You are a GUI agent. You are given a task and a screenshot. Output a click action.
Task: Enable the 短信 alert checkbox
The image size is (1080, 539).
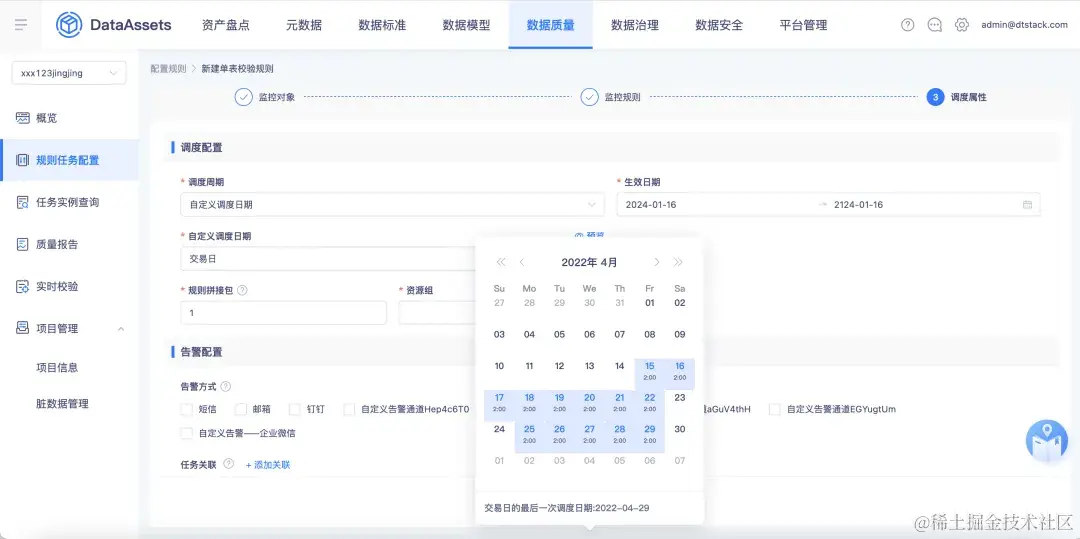186,410
